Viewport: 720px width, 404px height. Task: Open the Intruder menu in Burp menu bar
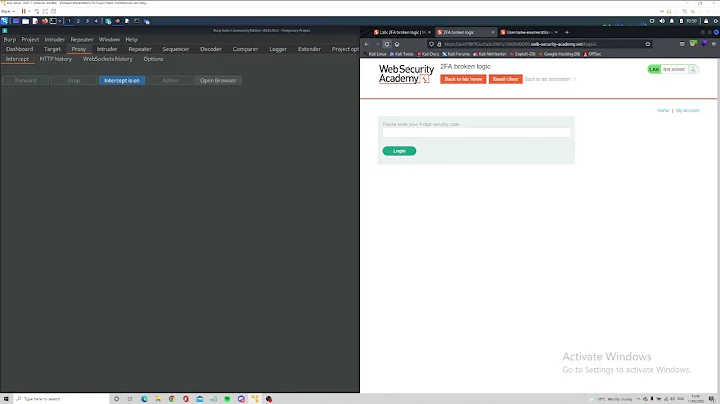coord(55,39)
